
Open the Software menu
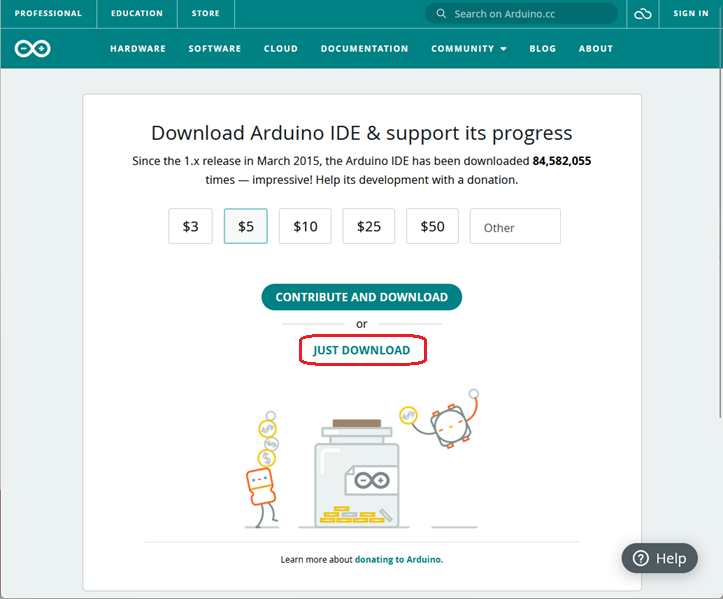214,49
